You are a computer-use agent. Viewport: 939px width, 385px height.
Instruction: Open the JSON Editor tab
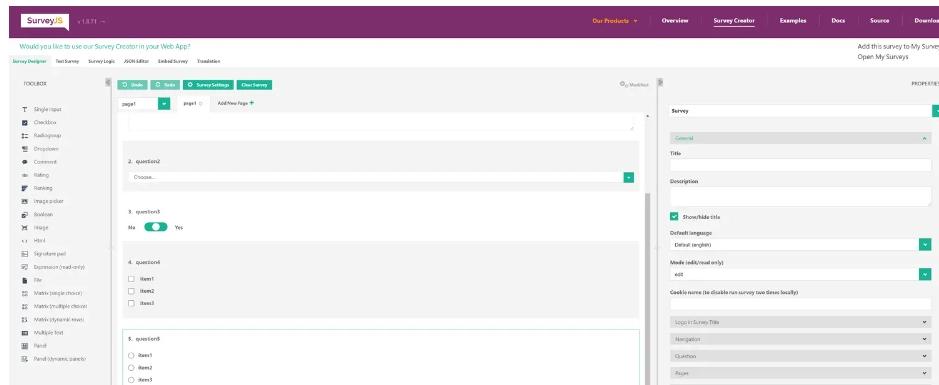[136, 61]
